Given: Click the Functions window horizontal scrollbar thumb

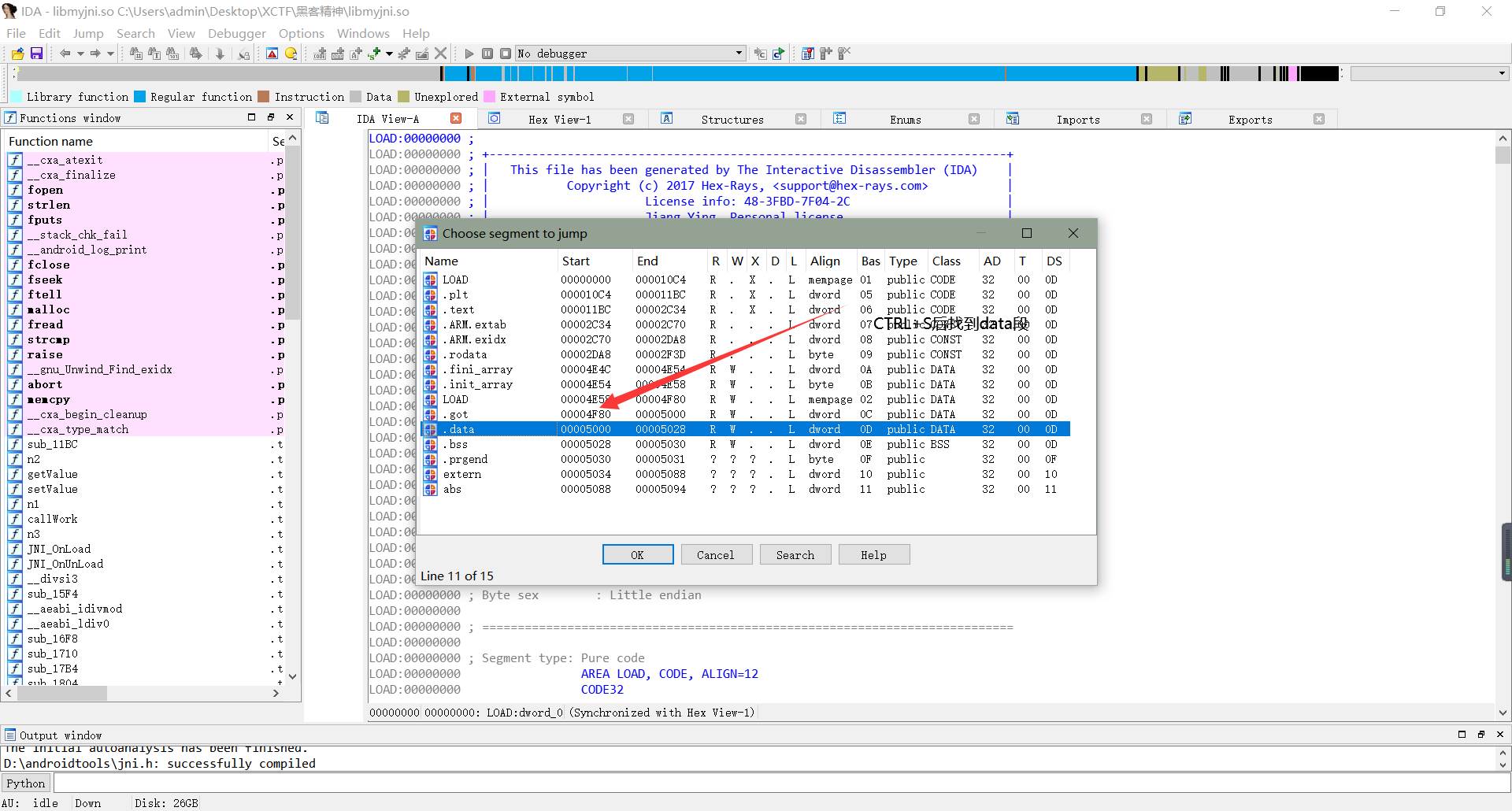Looking at the screenshot, I should click(x=62, y=694).
